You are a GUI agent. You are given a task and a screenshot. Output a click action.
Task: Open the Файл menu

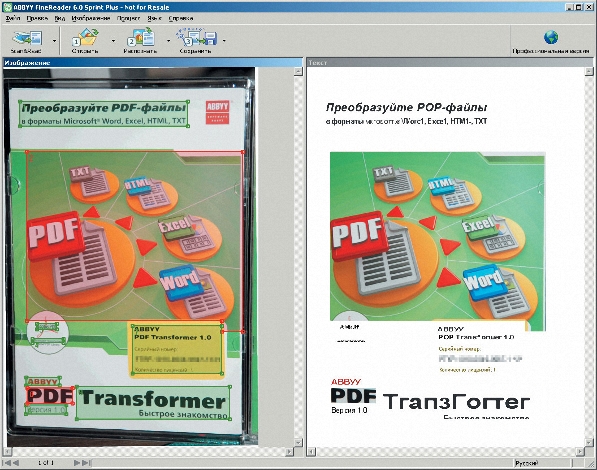pos(13,18)
